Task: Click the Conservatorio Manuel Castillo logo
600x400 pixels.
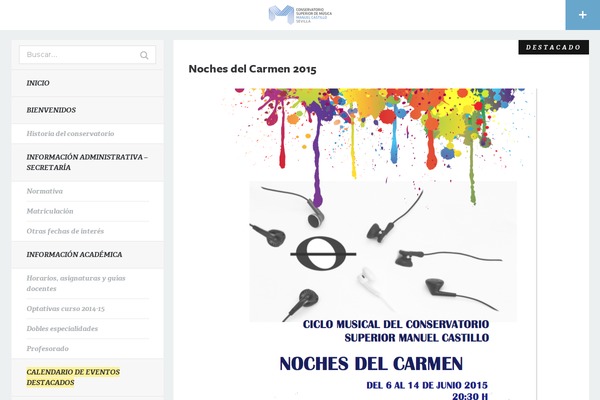Action: click(300, 15)
